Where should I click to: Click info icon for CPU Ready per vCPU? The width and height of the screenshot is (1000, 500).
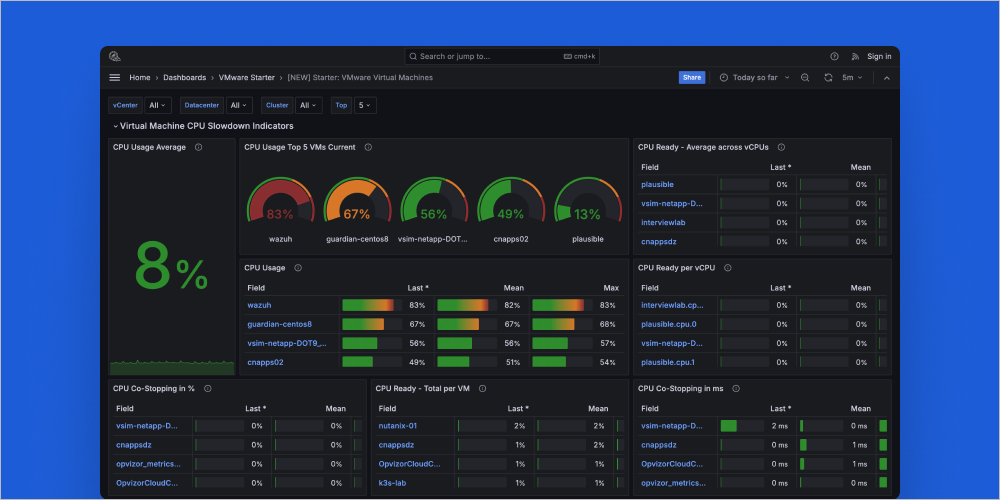point(728,268)
